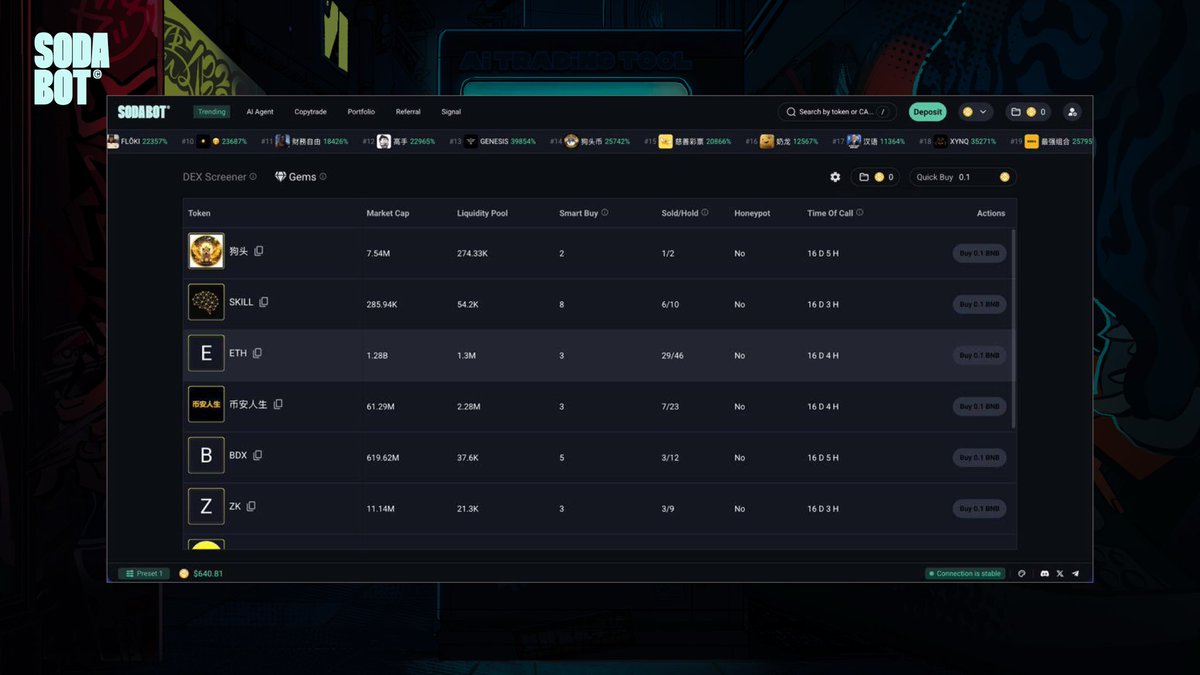This screenshot has width=1200, height=675.
Task: Buy 0.1 BNB of BDX
Action: (x=979, y=457)
